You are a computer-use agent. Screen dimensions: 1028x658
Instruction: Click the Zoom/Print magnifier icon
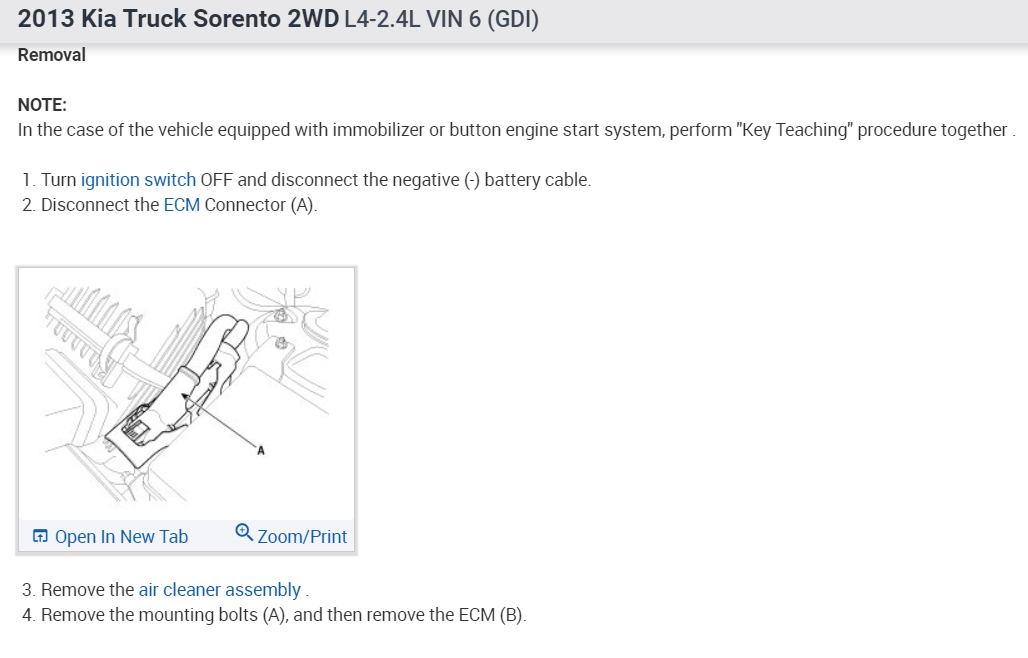pyautogui.click(x=243, y=533)
